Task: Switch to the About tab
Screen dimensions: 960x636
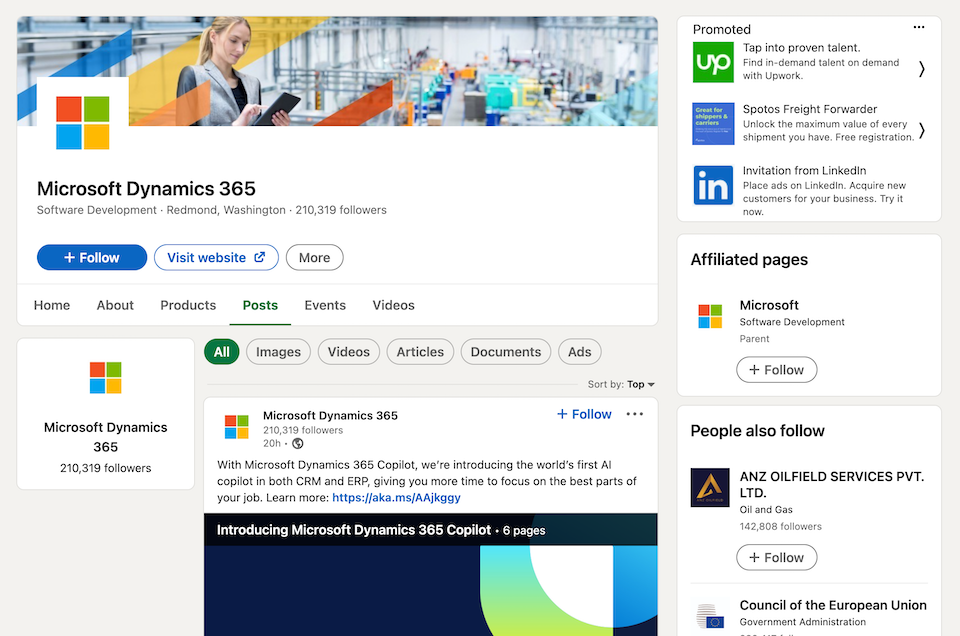Action: pyautogui.click(x=115, y=305)
